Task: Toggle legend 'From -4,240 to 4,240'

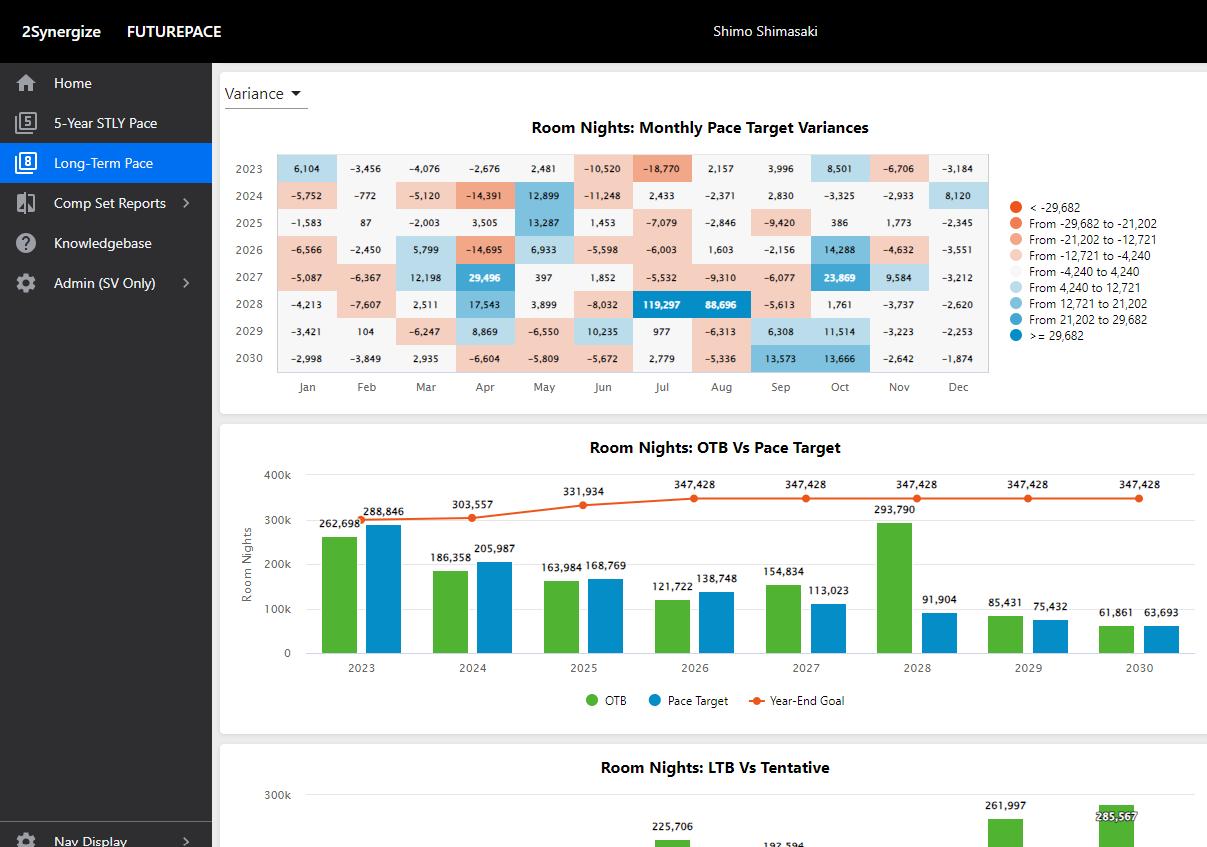Action: 1074,272
